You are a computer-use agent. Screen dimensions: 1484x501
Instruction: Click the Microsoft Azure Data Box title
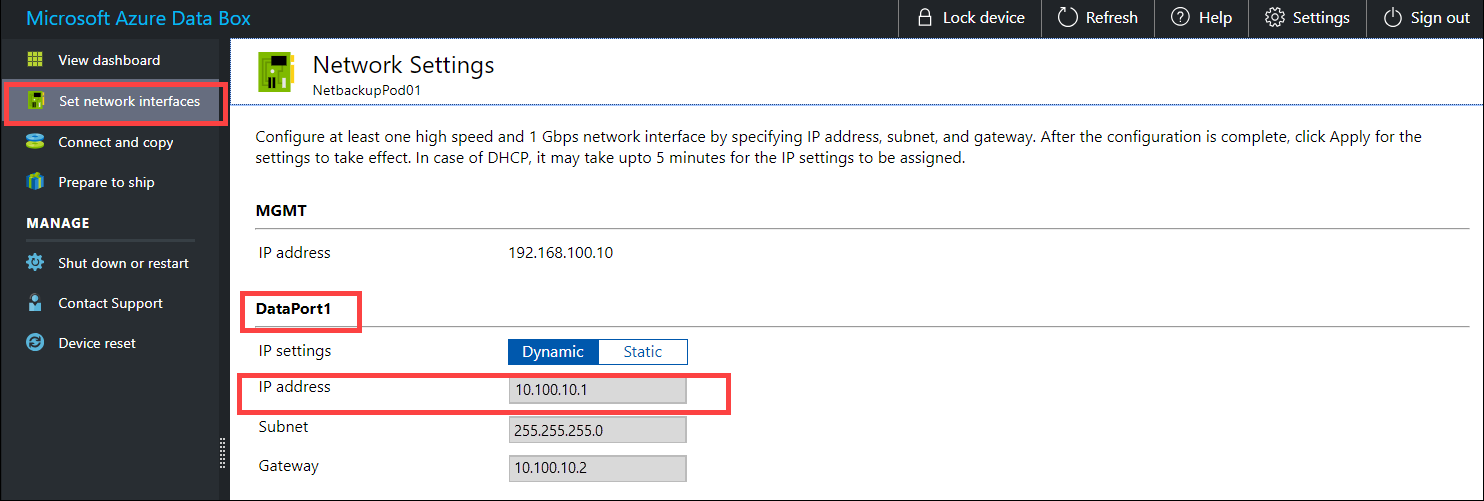138,18
